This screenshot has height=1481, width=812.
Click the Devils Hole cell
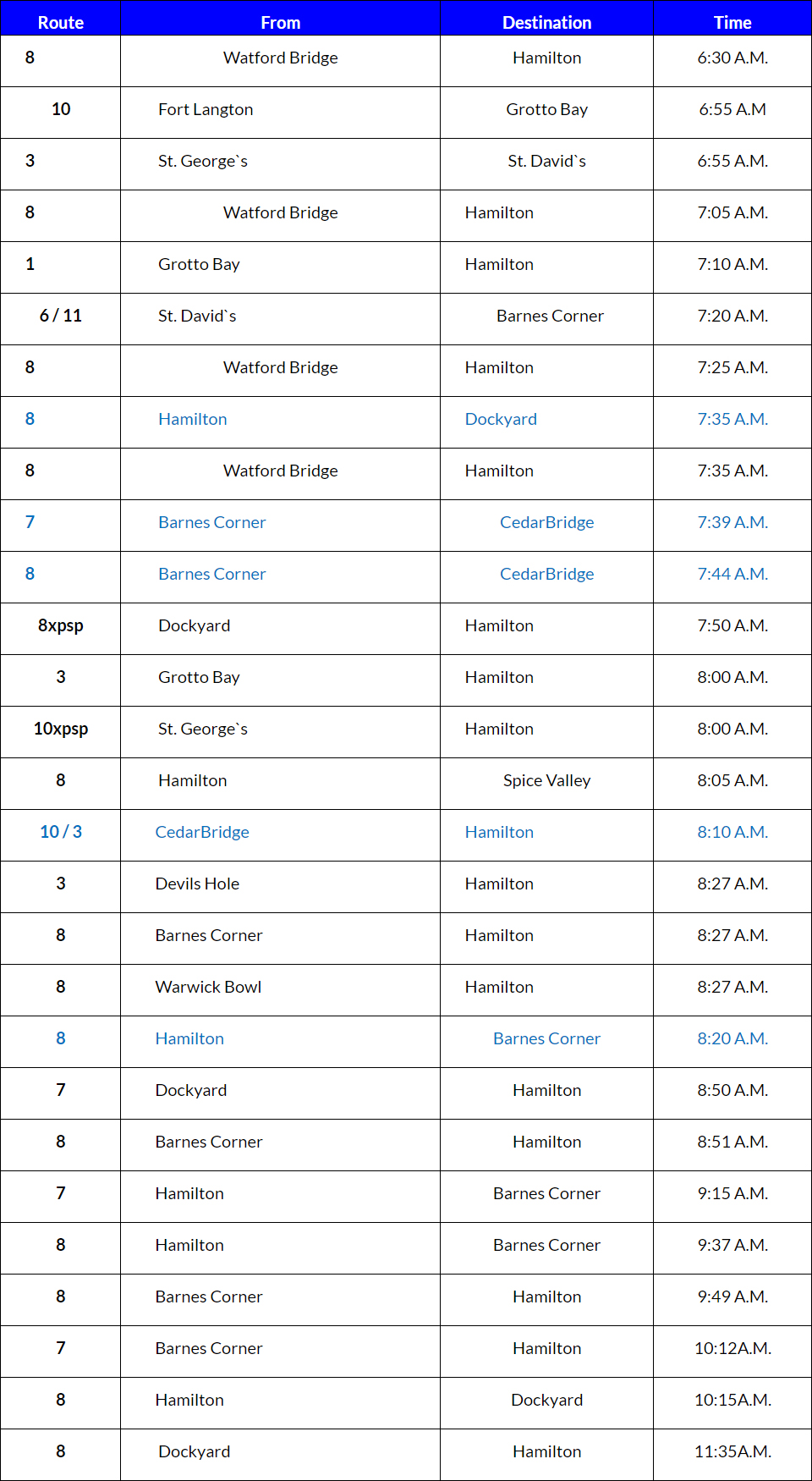point(197,884)
